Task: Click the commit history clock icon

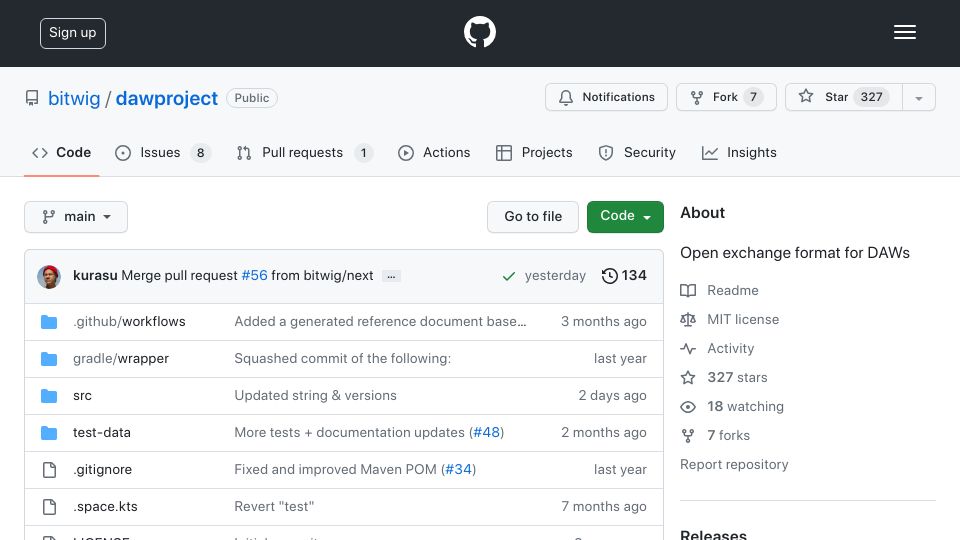Action: (609, 276)
